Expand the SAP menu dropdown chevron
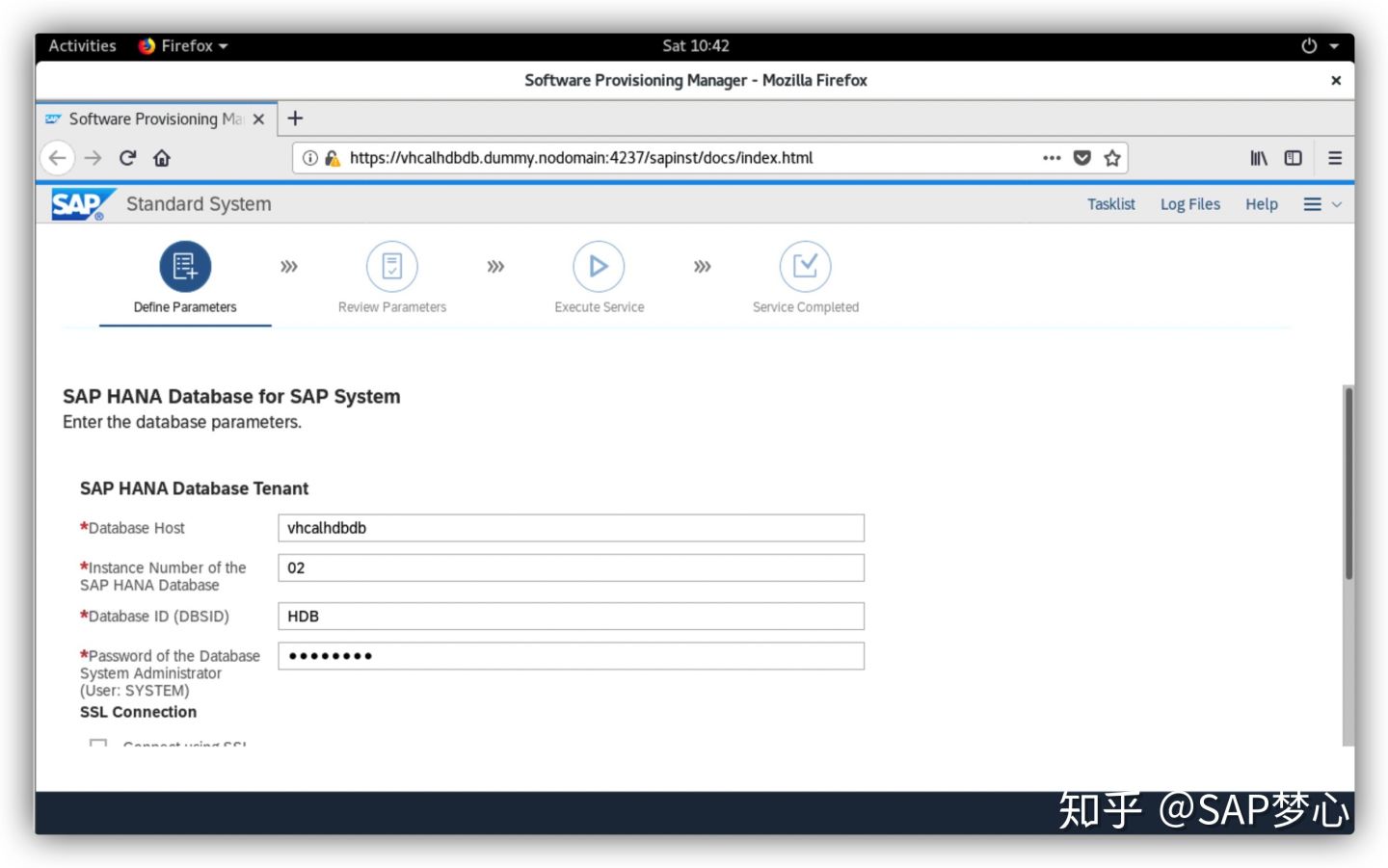This screenshot has width=1388, height=868. (1337, 204)
